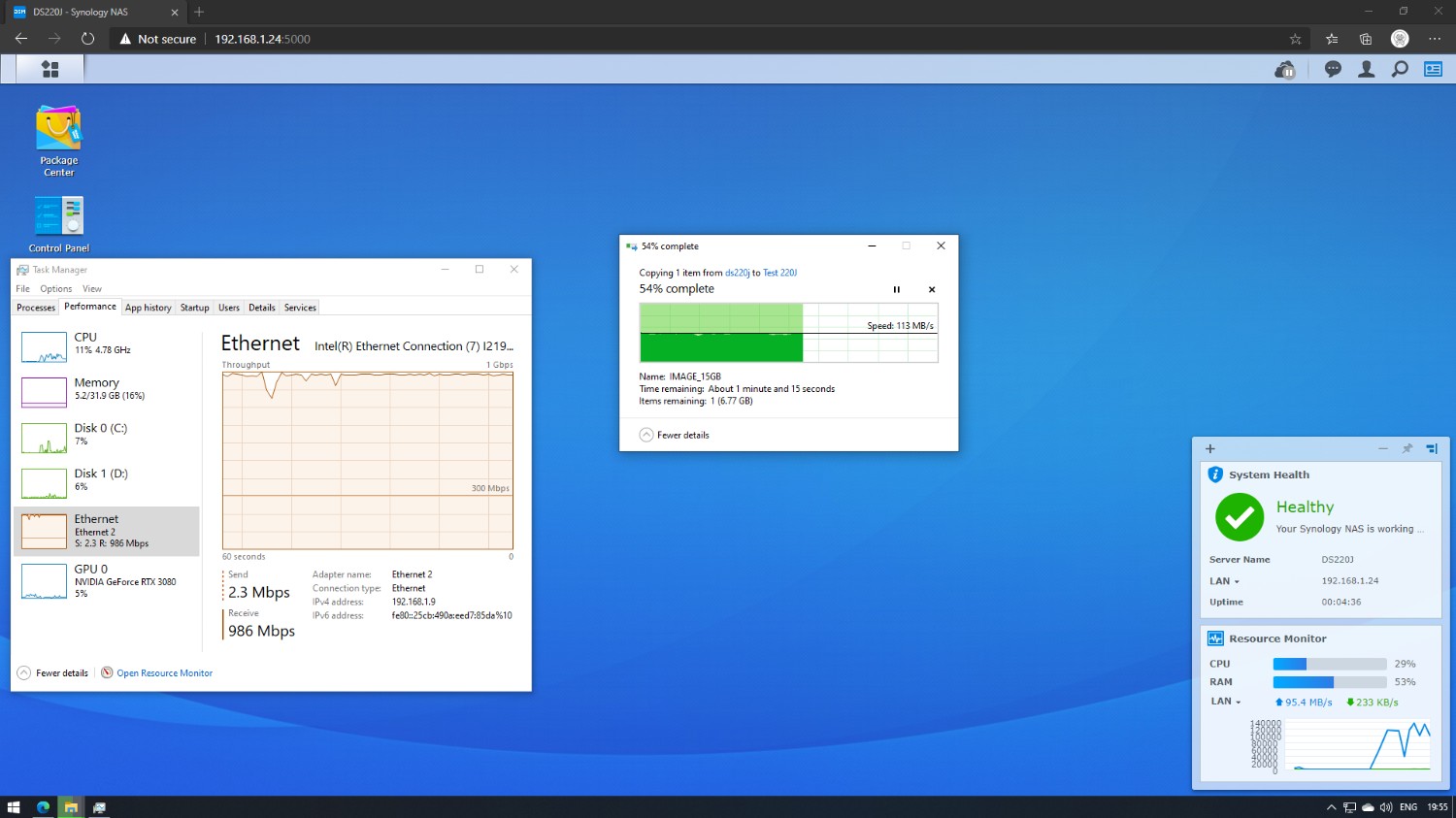The image size is (1456, 818).
Task: Dock the widget panel to side
Action: (1431, 448)
